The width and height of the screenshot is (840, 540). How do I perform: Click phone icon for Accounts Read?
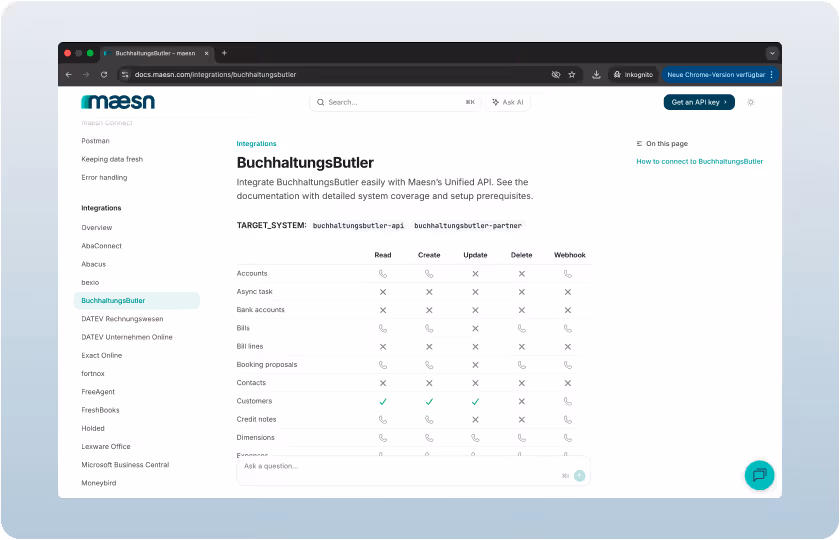382,274
